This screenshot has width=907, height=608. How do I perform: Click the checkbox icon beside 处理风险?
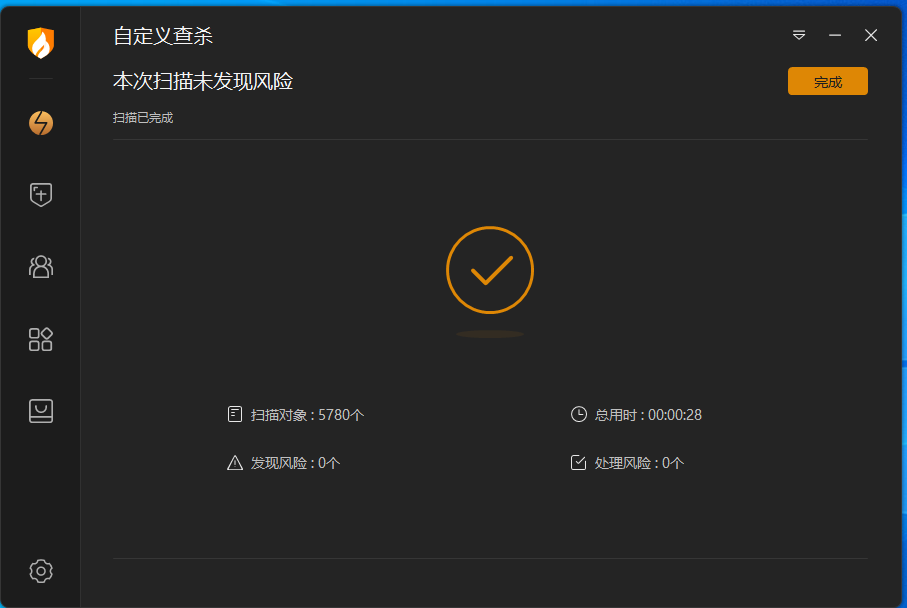coord(579,463)
